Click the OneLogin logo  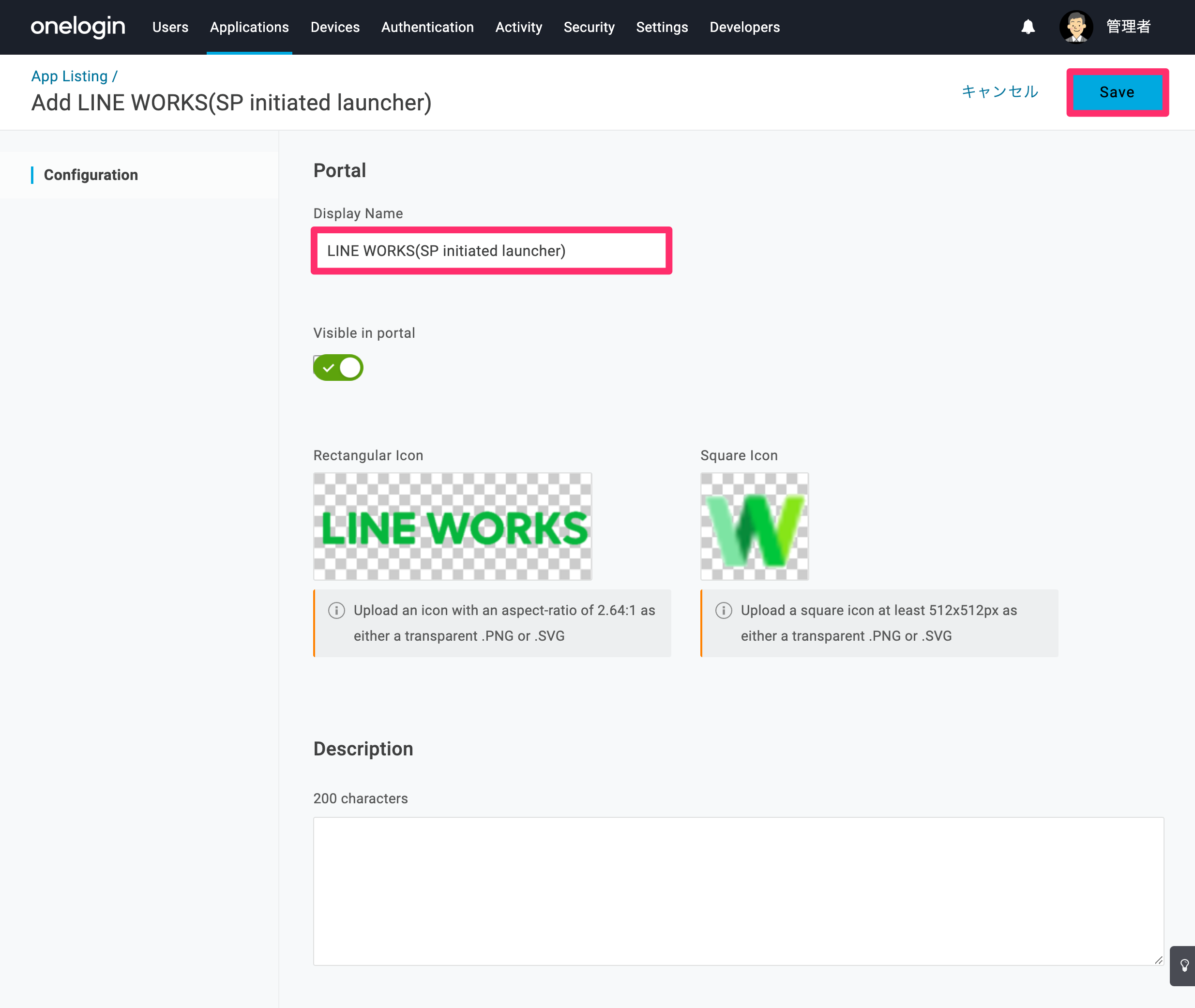coord(78,27)
